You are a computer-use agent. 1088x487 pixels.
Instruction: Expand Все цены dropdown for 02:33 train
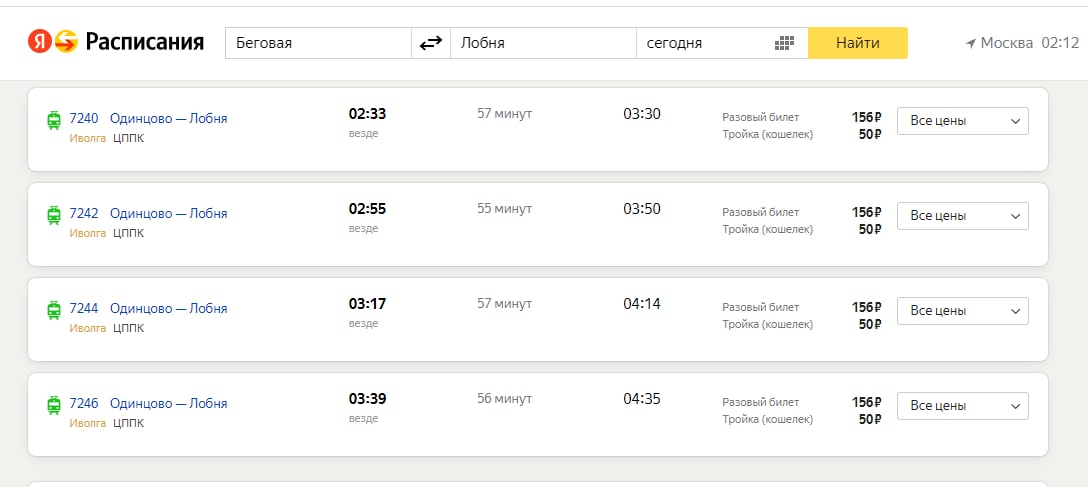click(x=962, y=121)
